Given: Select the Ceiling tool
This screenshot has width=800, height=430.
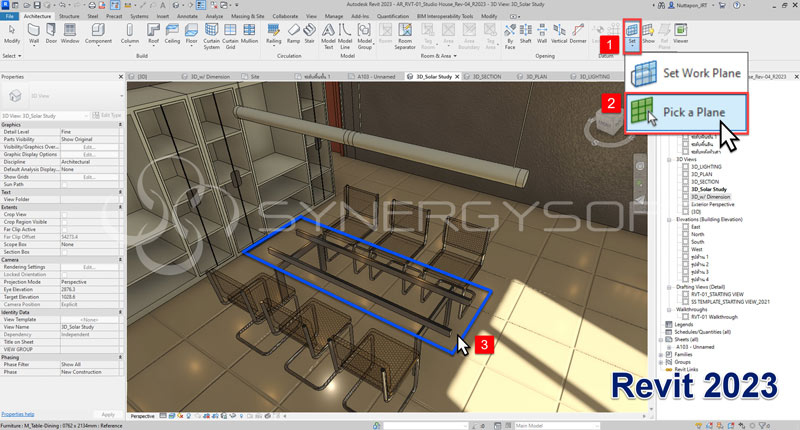Looking at the screenshot, I should pyautogui.click(x=172, y=34).
